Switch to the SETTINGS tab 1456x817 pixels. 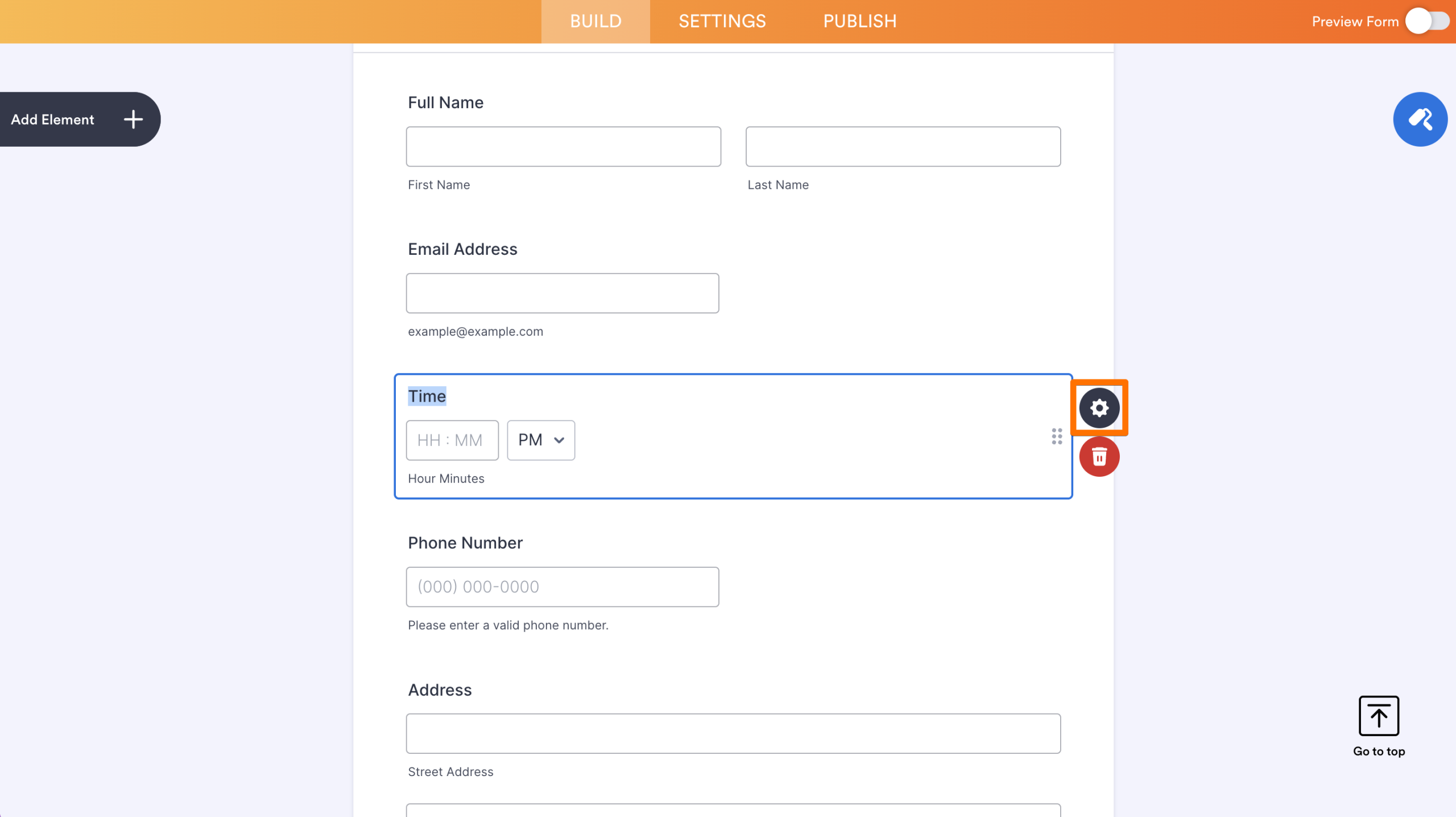(722, 21)
